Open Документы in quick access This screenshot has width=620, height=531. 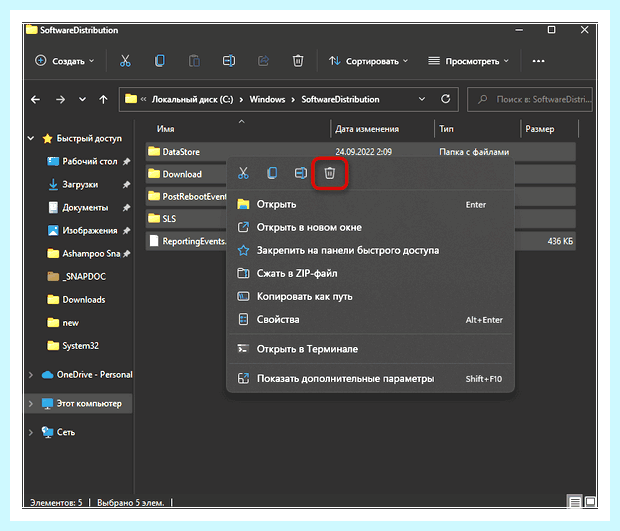pyautogui.click(x=85, y=208)
